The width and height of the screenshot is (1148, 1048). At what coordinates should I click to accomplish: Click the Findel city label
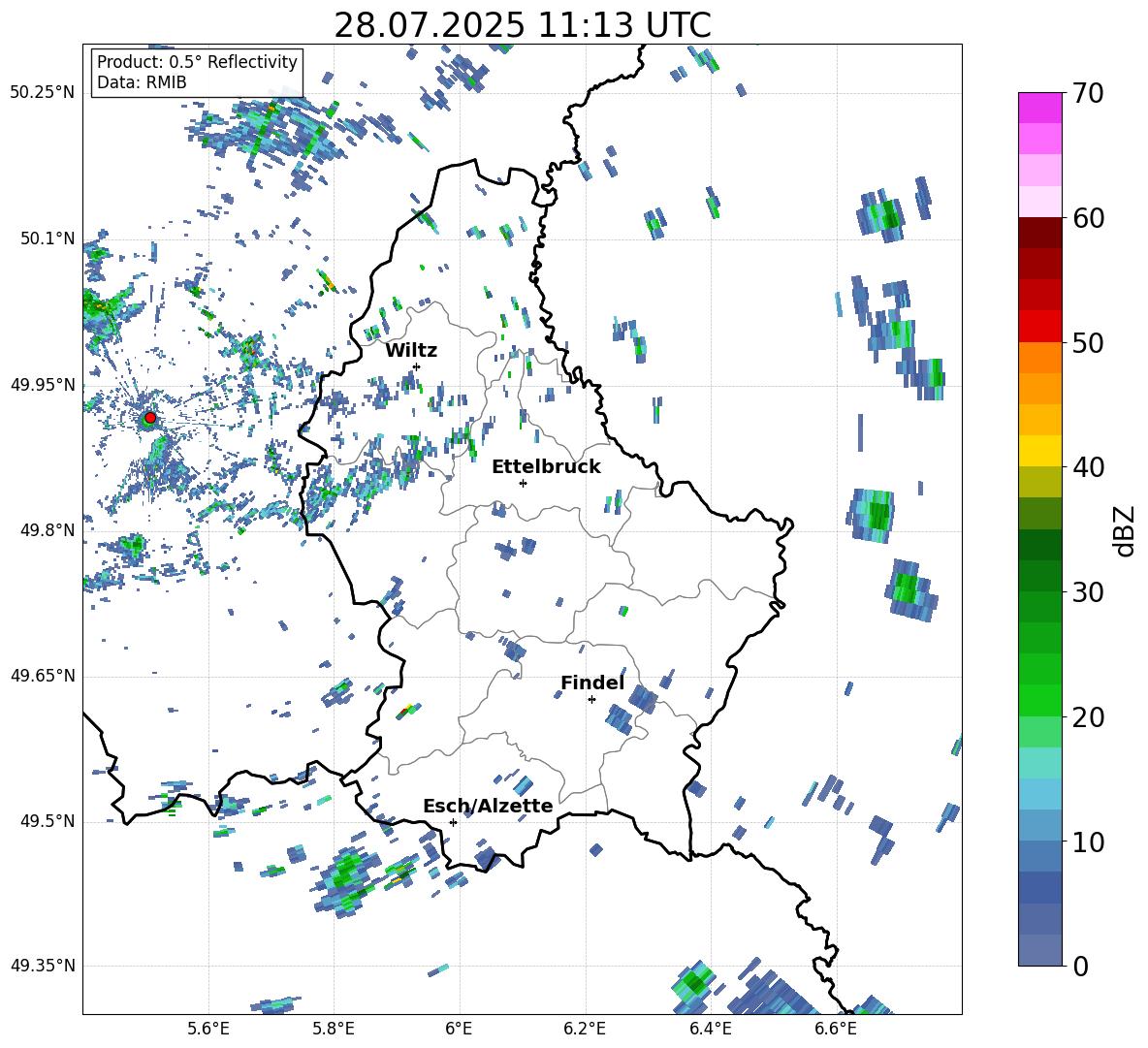[592, 683]
